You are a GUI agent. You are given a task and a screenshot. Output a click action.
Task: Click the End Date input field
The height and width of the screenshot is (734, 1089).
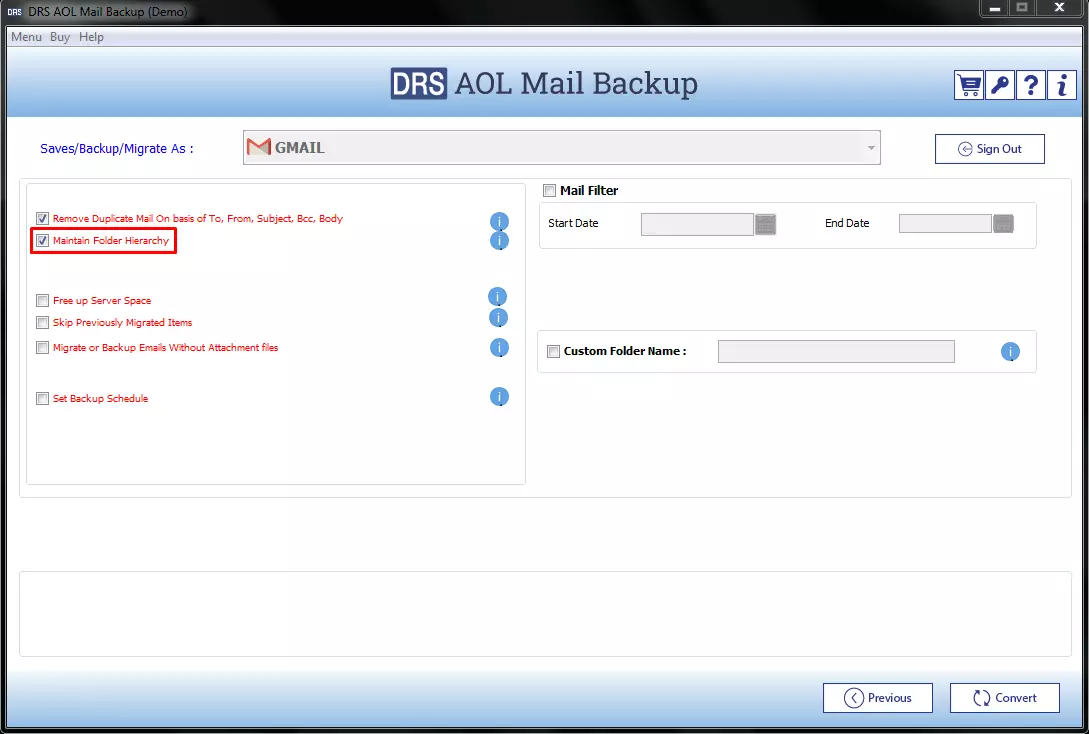click(x=945, y=224)
